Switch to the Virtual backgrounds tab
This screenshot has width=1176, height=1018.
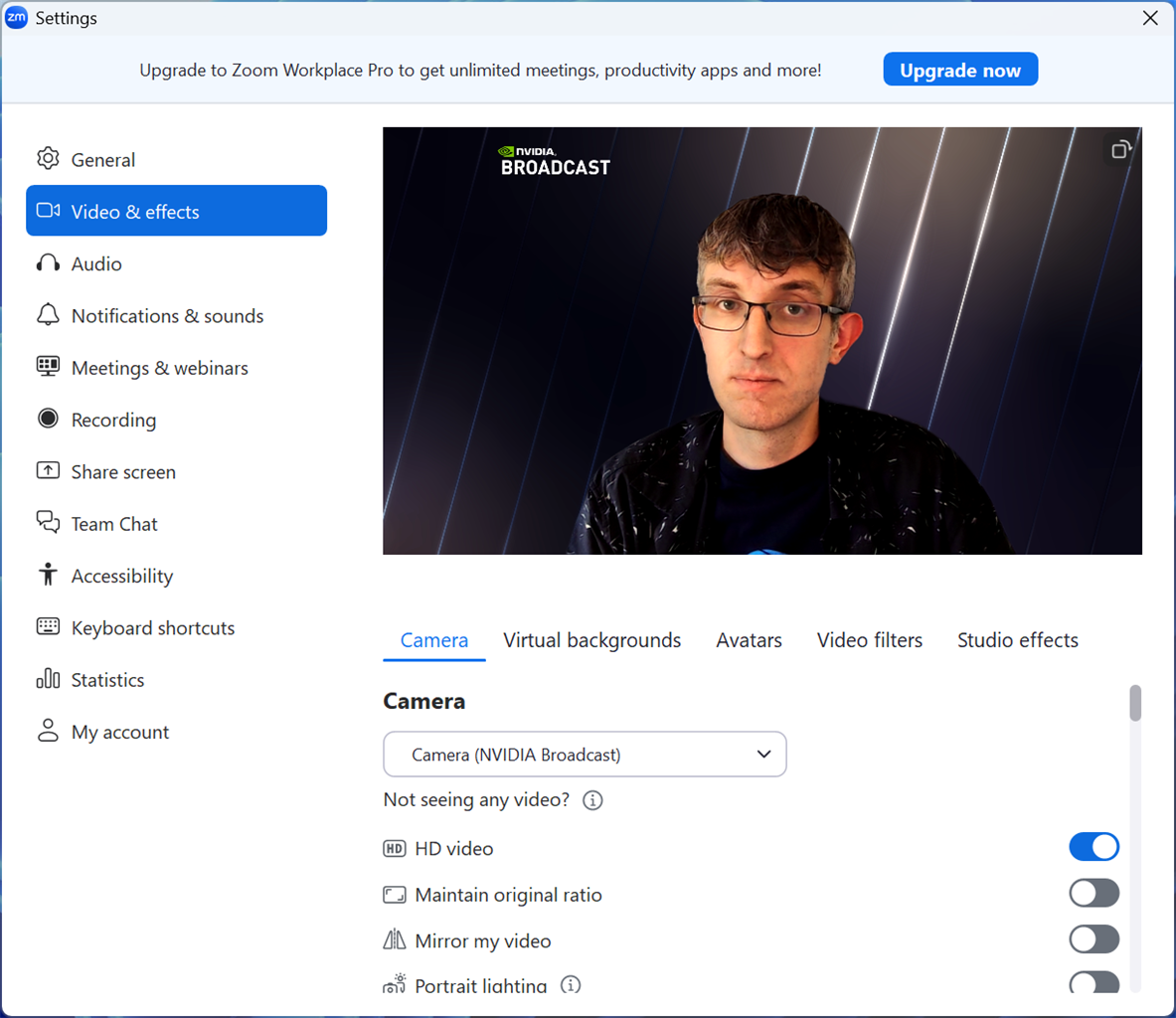pyautogui.click(x=591, y=640)
